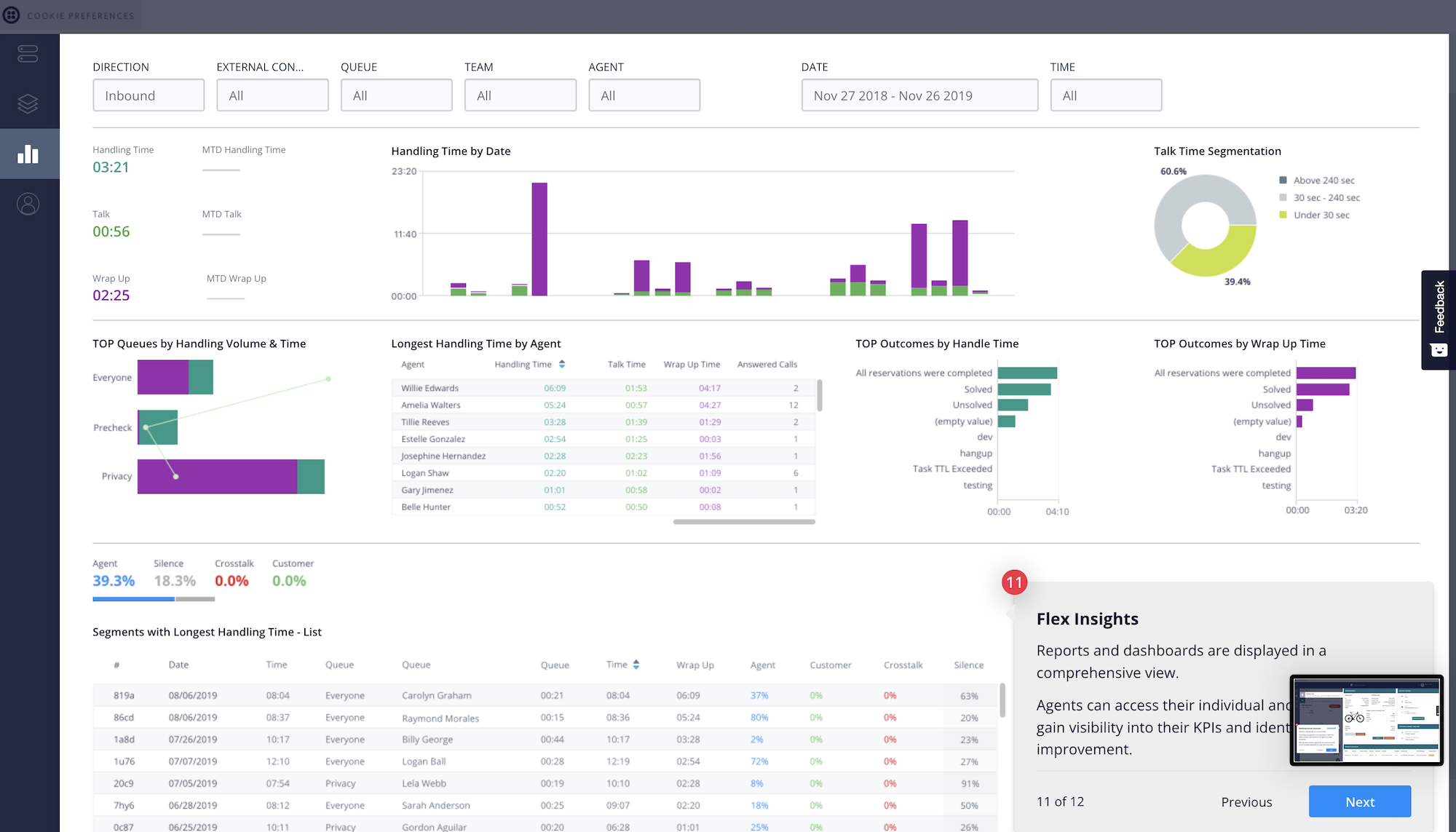Click the horizontal scrollbar under agent table

click(x=744, y=522)
